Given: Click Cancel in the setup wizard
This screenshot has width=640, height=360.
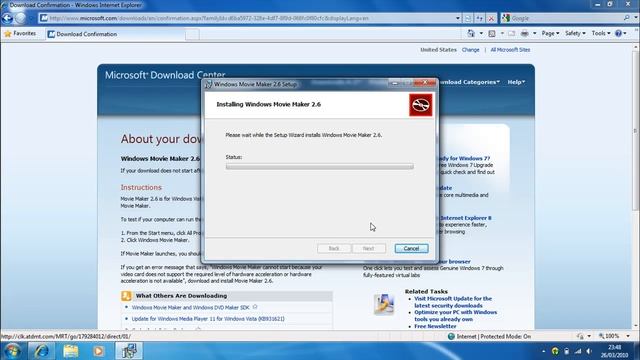Looking at the screenshot, I should (x=411, y=249).
